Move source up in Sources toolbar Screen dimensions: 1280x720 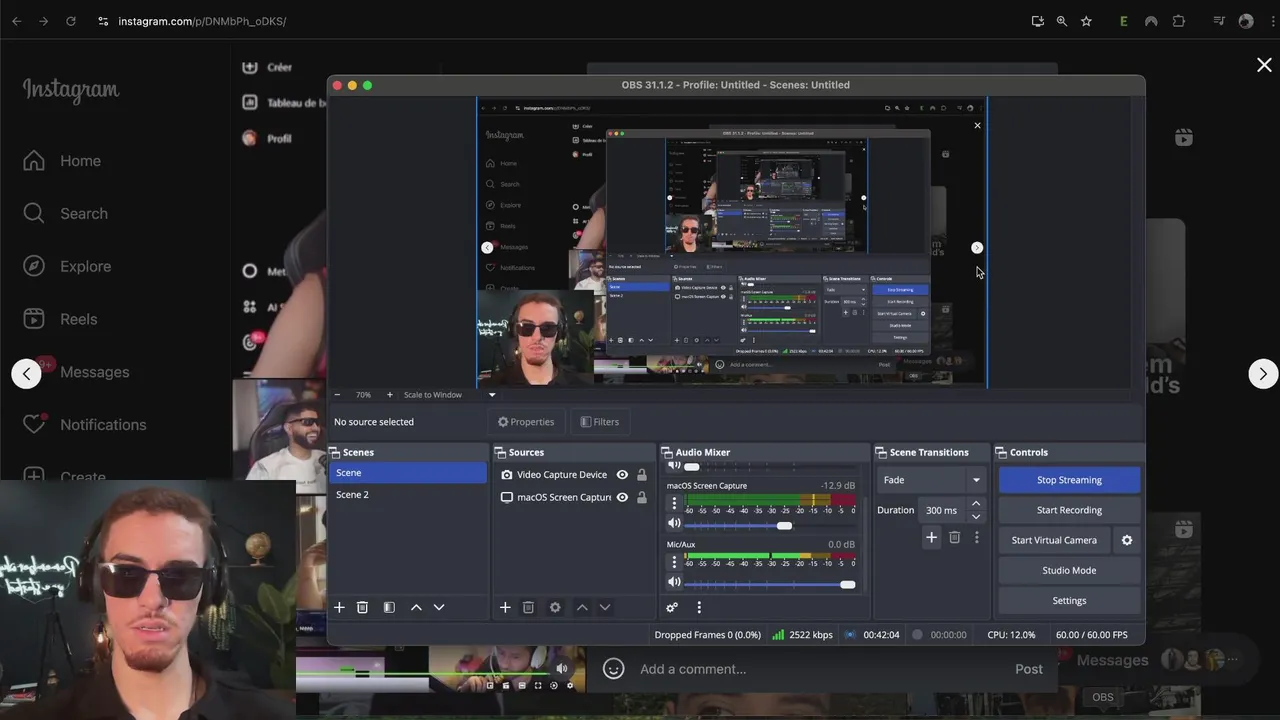582,607
